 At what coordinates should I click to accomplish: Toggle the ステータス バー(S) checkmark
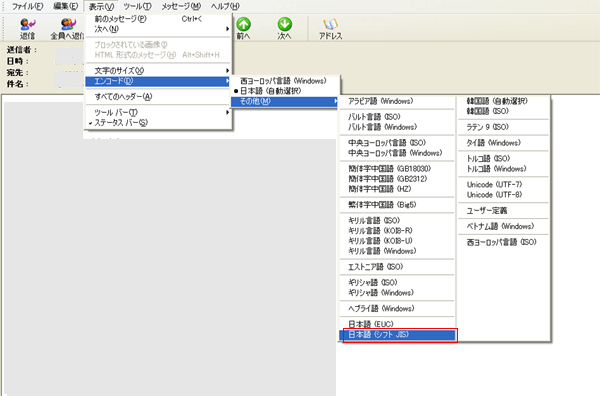point(158,123)
